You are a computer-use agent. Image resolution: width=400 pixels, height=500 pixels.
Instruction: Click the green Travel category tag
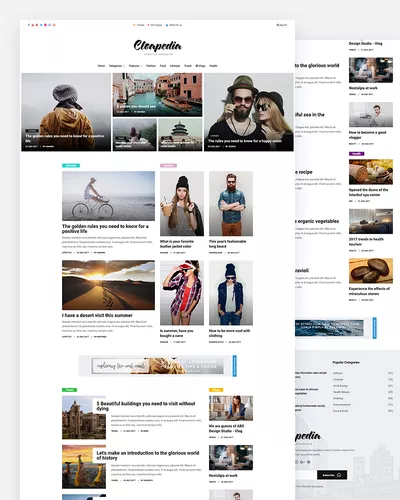pyautogui.click(x=69, y=390)
